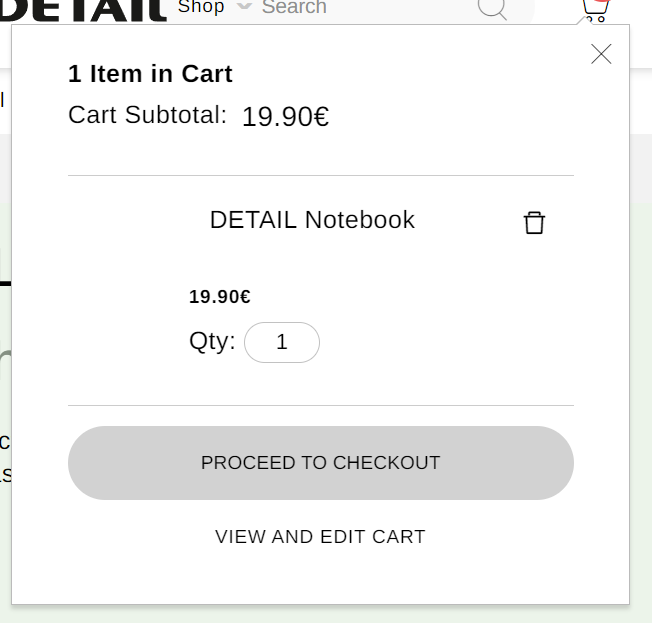Image resolution: width=652 pixels, height=623 pixels.
Task: Click the divider line above checkout button
Action: point(320,406)
